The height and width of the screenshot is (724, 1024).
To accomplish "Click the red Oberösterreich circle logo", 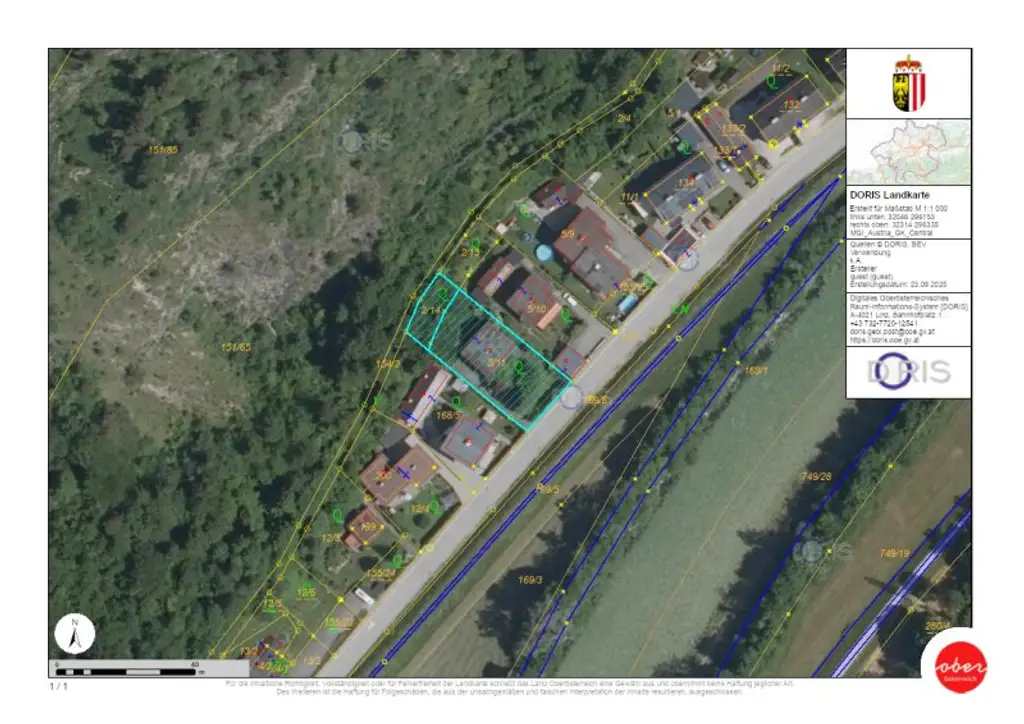I will (x=953, y=664).
